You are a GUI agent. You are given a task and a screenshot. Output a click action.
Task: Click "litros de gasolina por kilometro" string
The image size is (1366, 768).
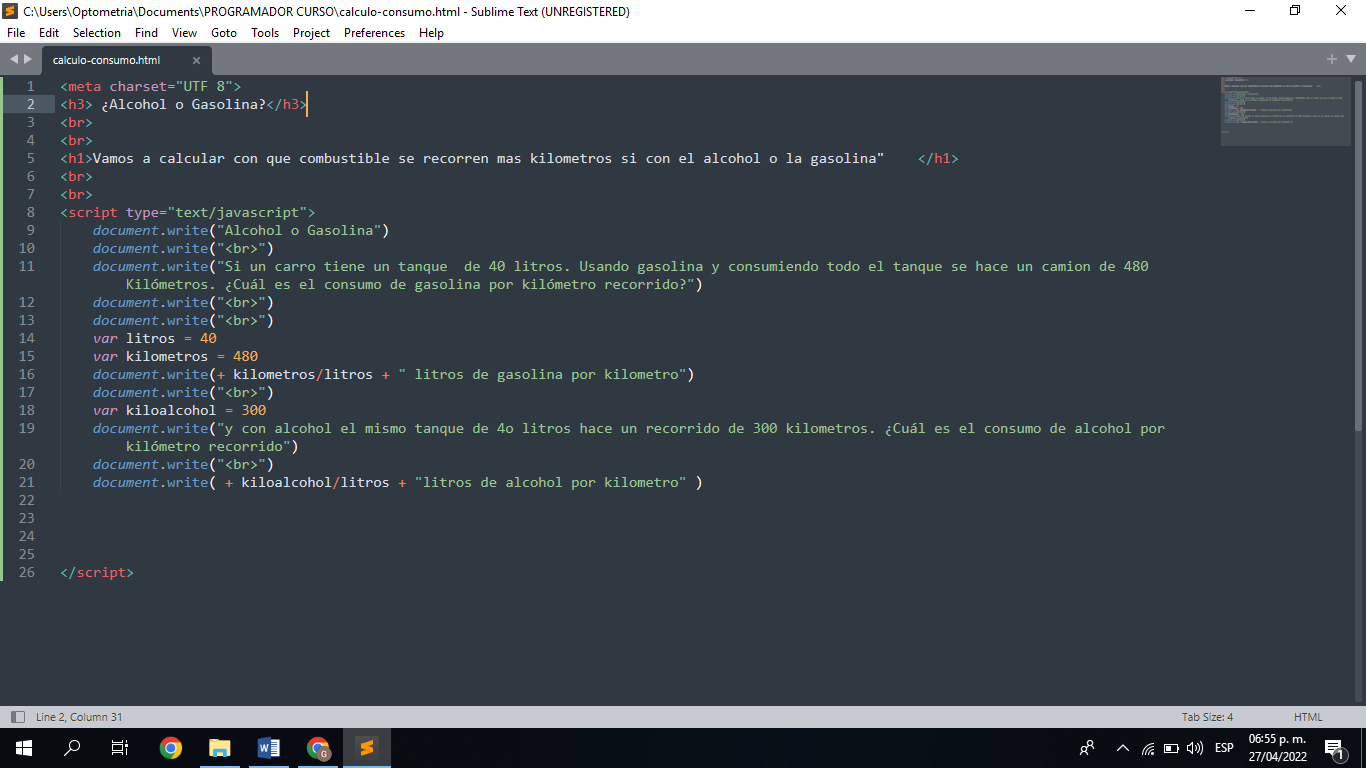[x=542, y=374]
